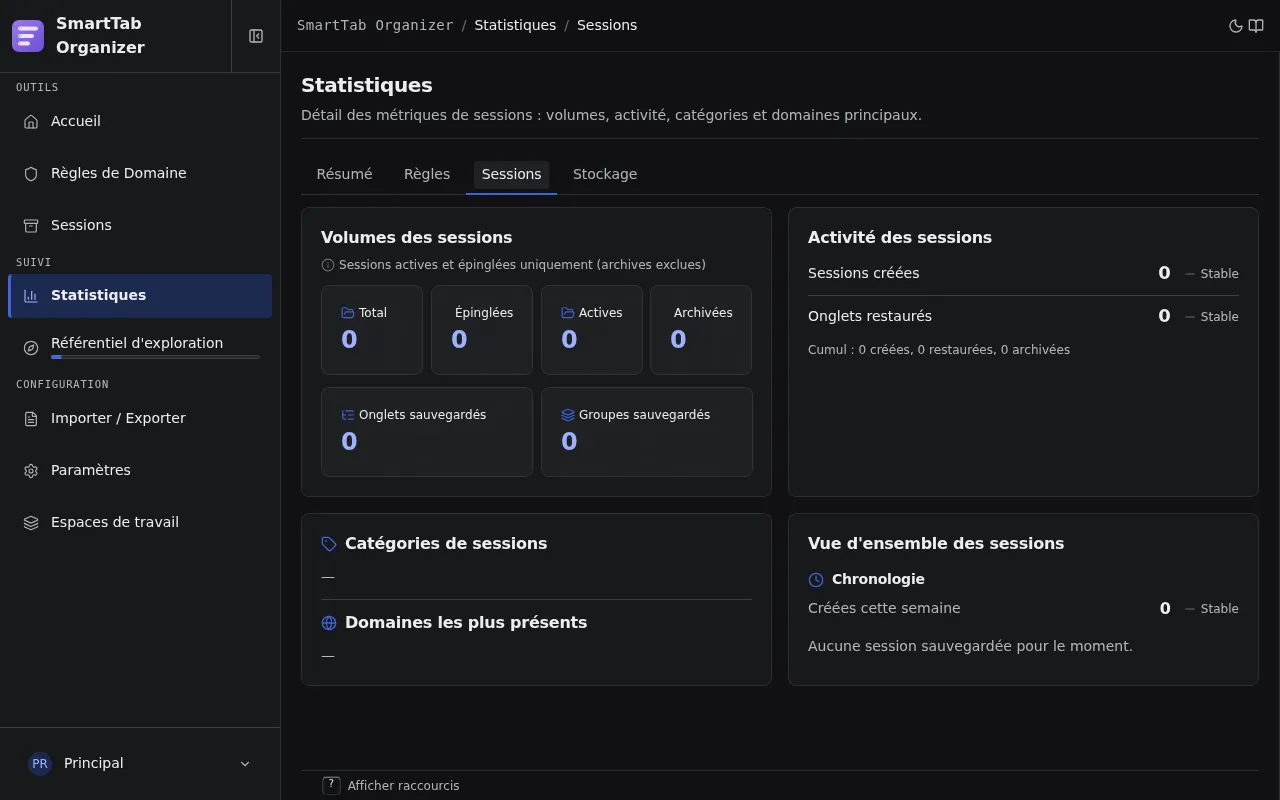1280x800 pixels.
Task: Click the Volumes des sessions heading
Action: point(416,237)
